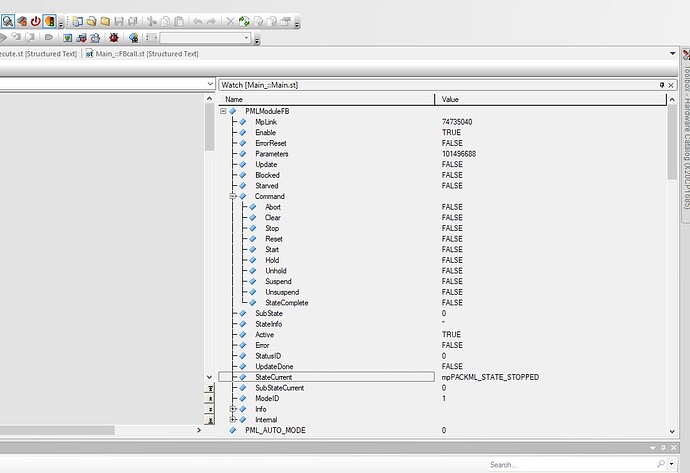Click the closed yellow folder toolbar icon
Image resolution: width=690 pixels, height=473 pixels.
(105, 21)
